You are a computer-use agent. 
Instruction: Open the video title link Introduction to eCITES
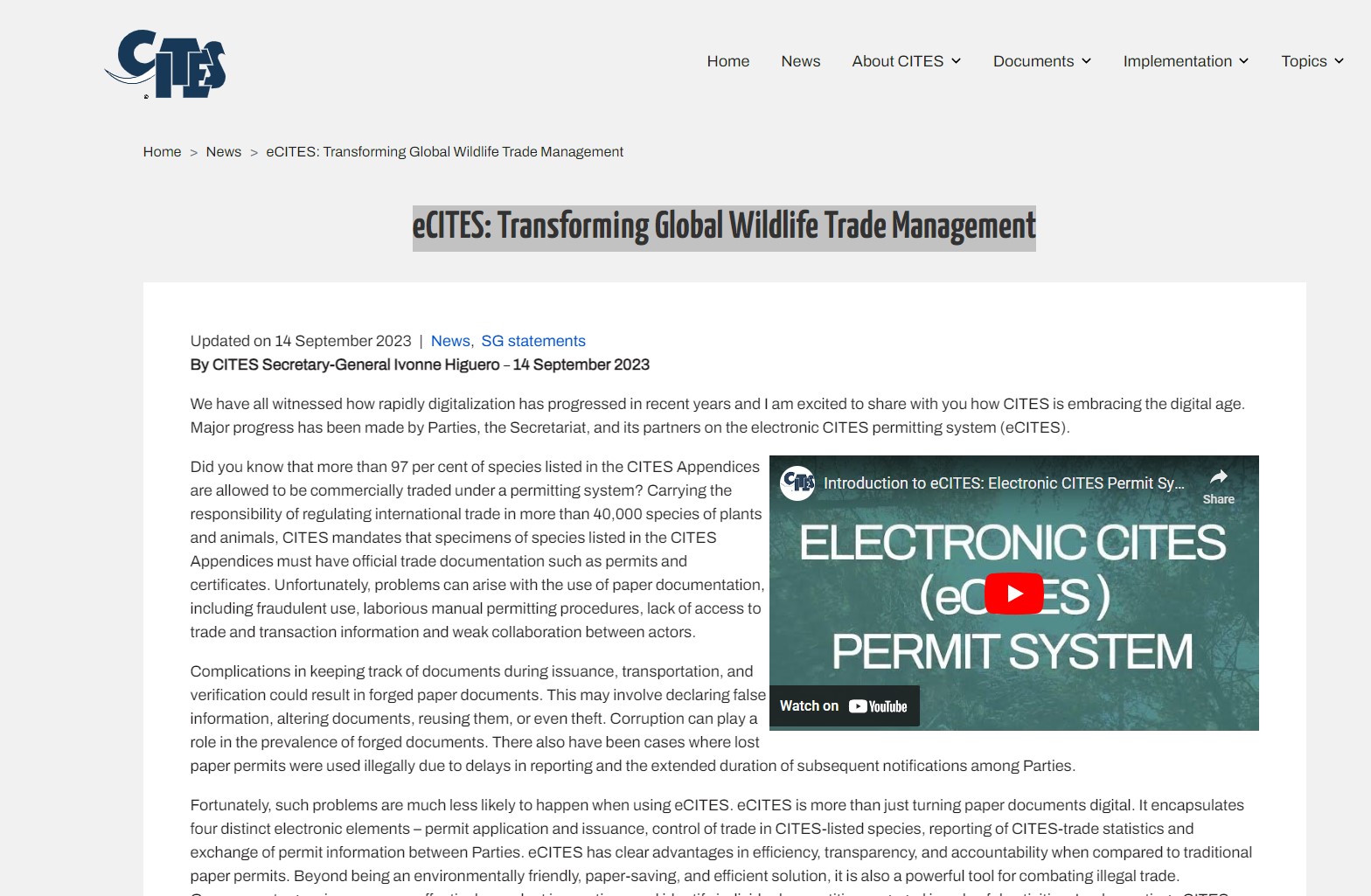(1004, 483)
